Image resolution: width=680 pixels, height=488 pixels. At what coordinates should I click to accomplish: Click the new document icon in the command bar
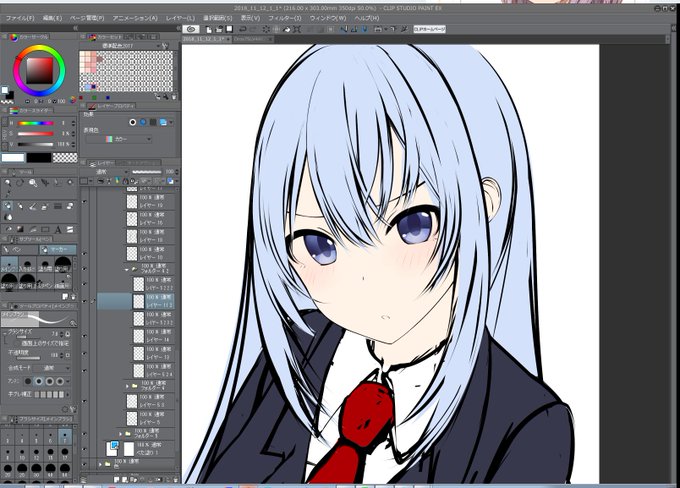209,29
